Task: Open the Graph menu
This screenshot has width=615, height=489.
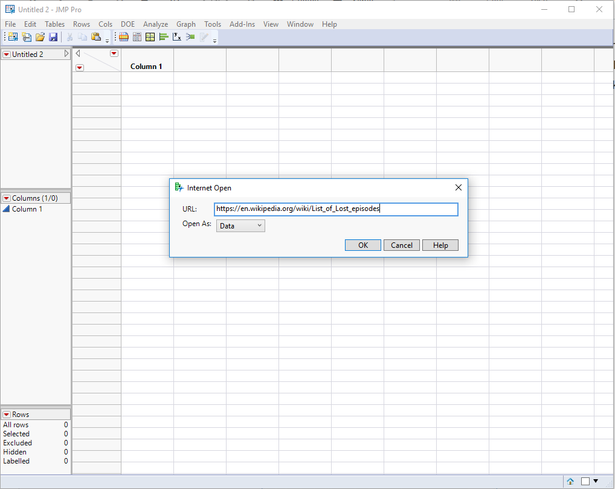Action: pos(186,24)
